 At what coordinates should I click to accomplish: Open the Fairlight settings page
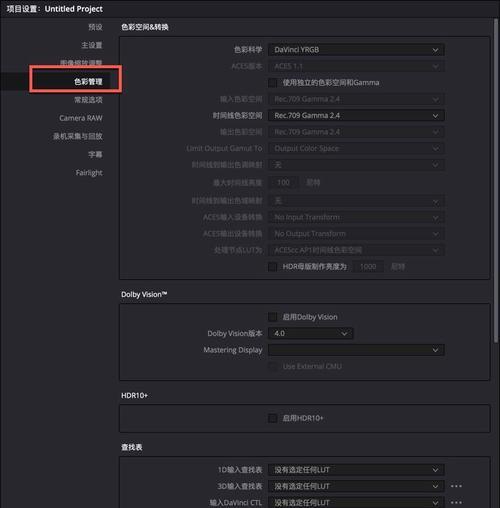pos(89,173)
